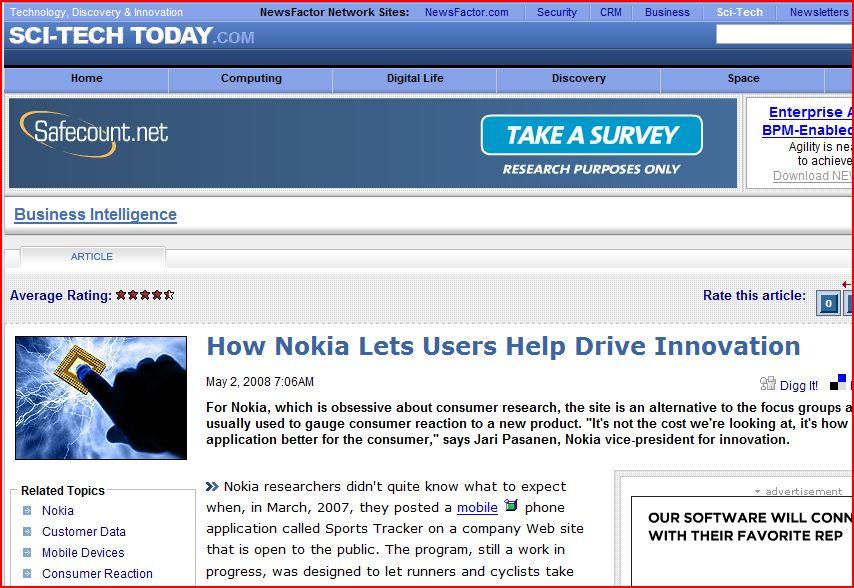Click the del.icio.us squares bookmark icon

(838, 382)
